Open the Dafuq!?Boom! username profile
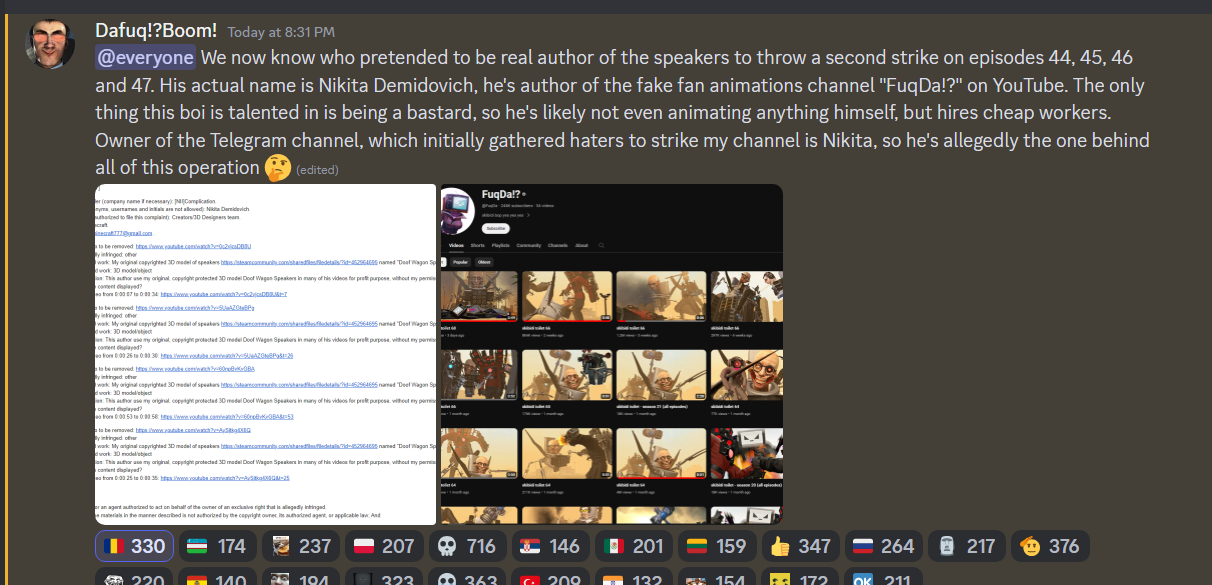Image resolution: width=1212 pixels, height=585 pixels. coord(155,31)
